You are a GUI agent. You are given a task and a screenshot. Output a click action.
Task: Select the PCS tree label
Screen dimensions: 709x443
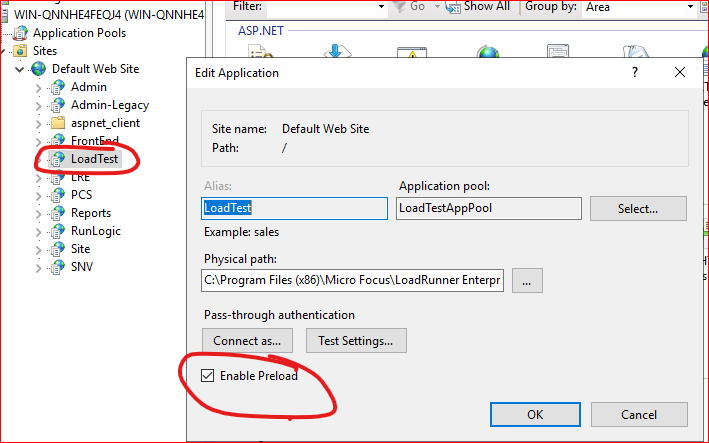[x=81, y=195]
